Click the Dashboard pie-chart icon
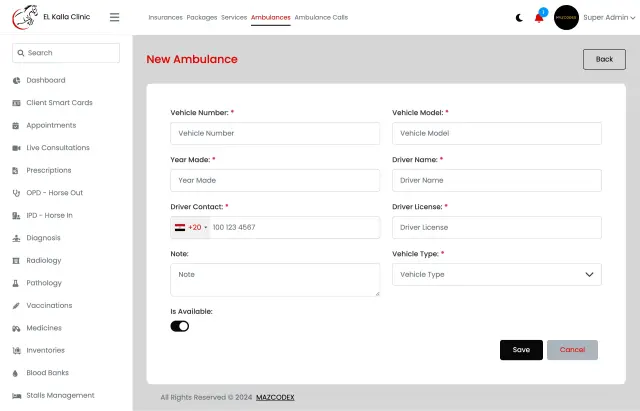 coord(16,80)
